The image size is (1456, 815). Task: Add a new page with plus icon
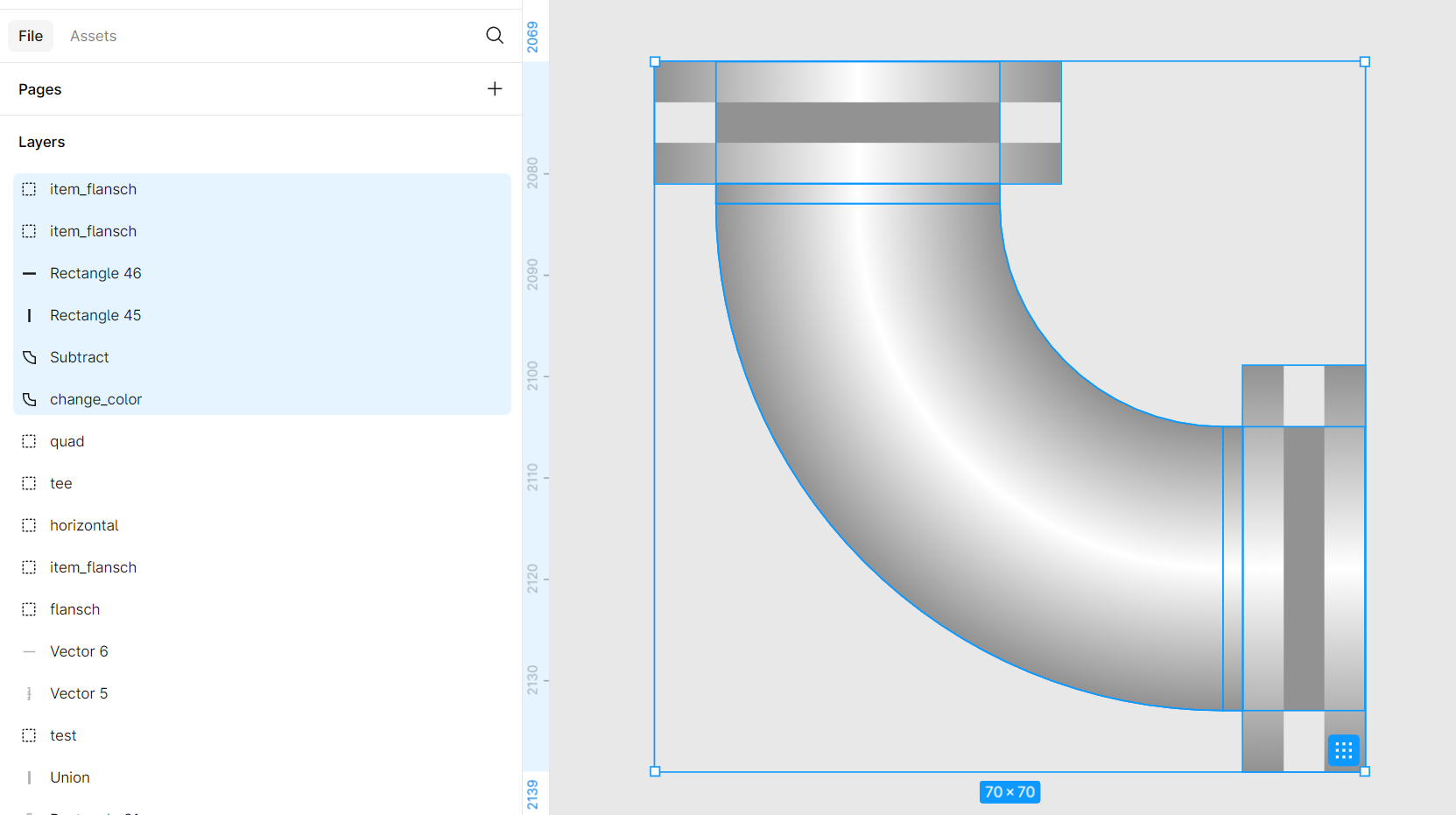[495, 88]
